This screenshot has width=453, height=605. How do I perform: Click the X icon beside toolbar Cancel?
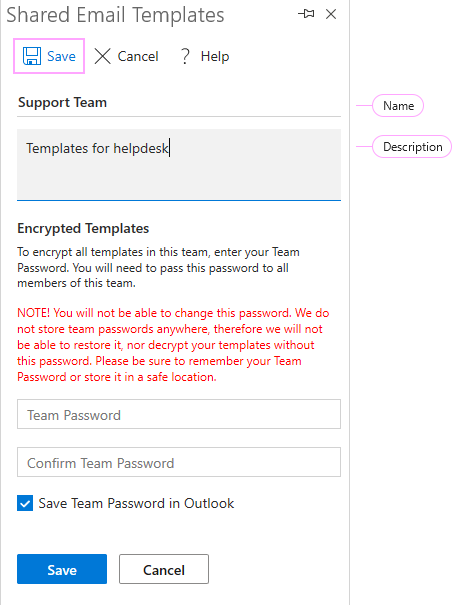click(103, 56)
